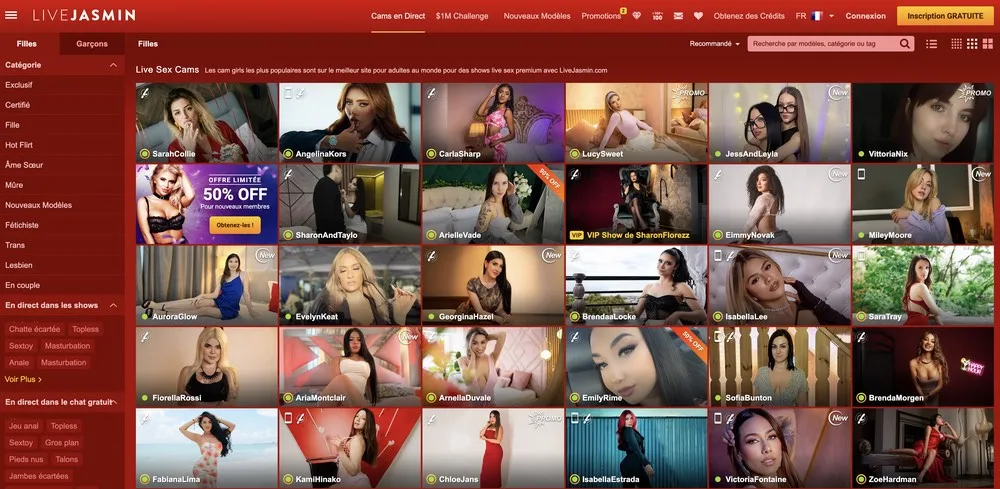
Task: Open the FR language dropdown arrow
Action: 832,16
